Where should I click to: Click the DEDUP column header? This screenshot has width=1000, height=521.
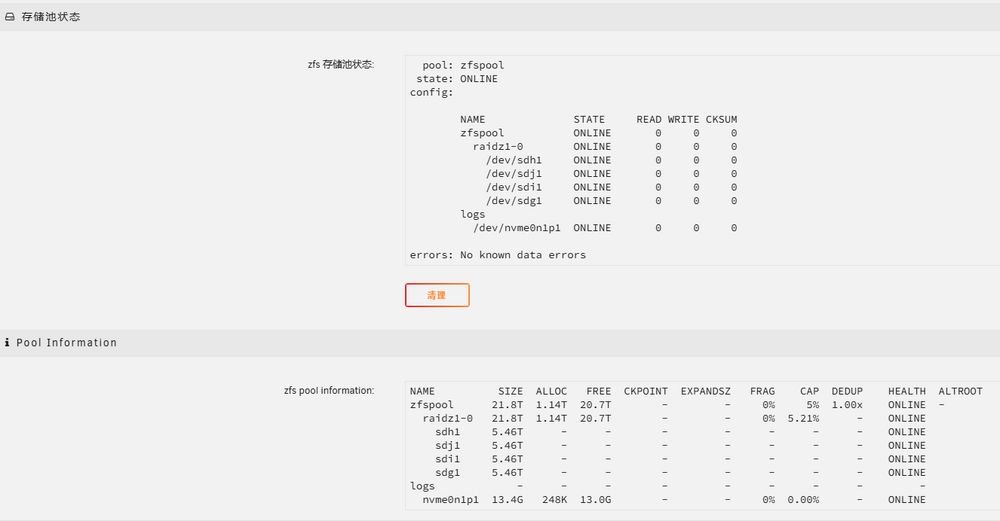(x=847, y=391)
